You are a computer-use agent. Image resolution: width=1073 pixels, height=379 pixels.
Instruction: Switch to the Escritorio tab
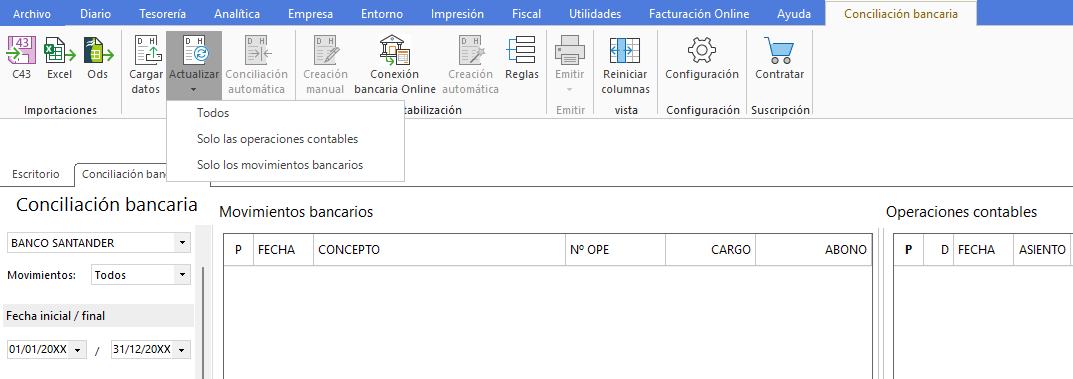click(36, 174)
